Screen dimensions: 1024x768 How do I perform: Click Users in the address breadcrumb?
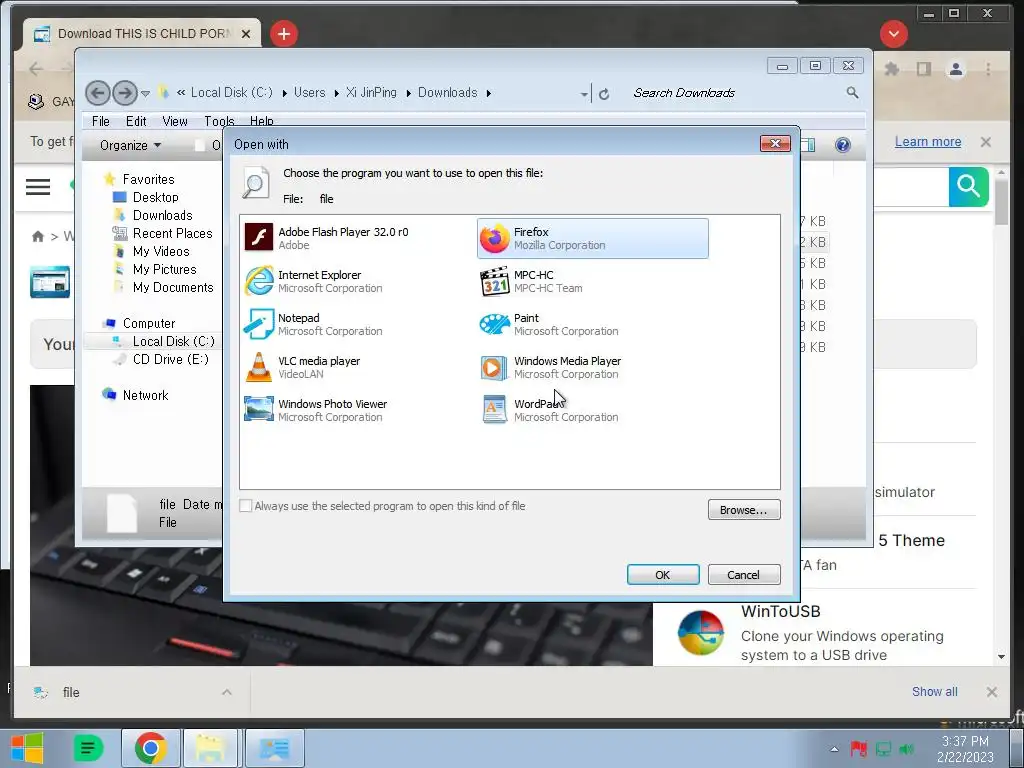coord(310,93)
